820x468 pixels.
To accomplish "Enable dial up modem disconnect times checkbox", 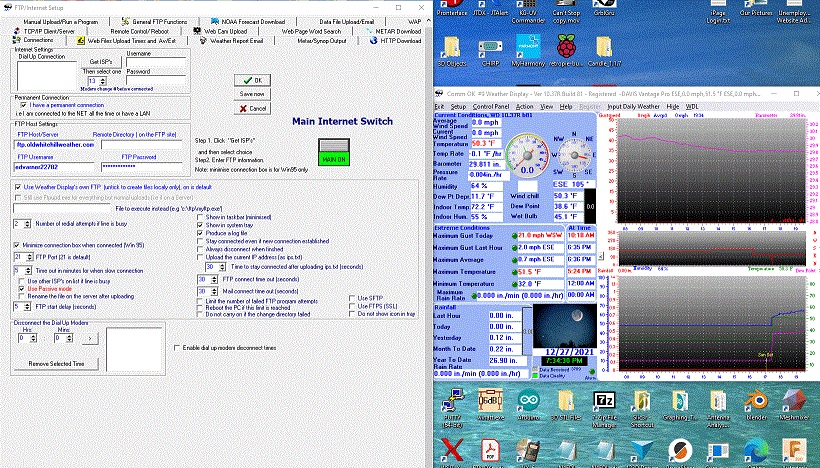I will point(177,347).
